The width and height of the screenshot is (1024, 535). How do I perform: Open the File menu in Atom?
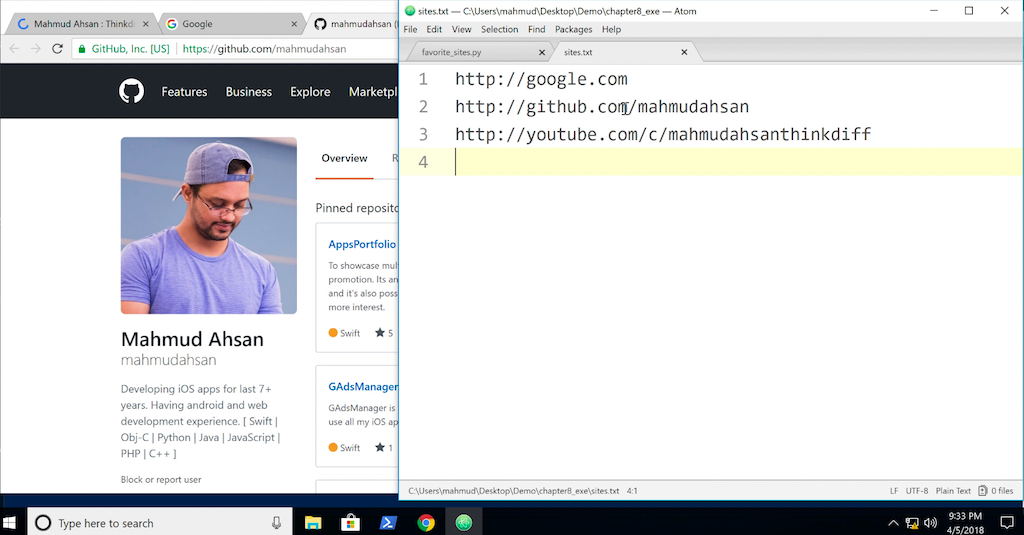click(x=410, y=29)
